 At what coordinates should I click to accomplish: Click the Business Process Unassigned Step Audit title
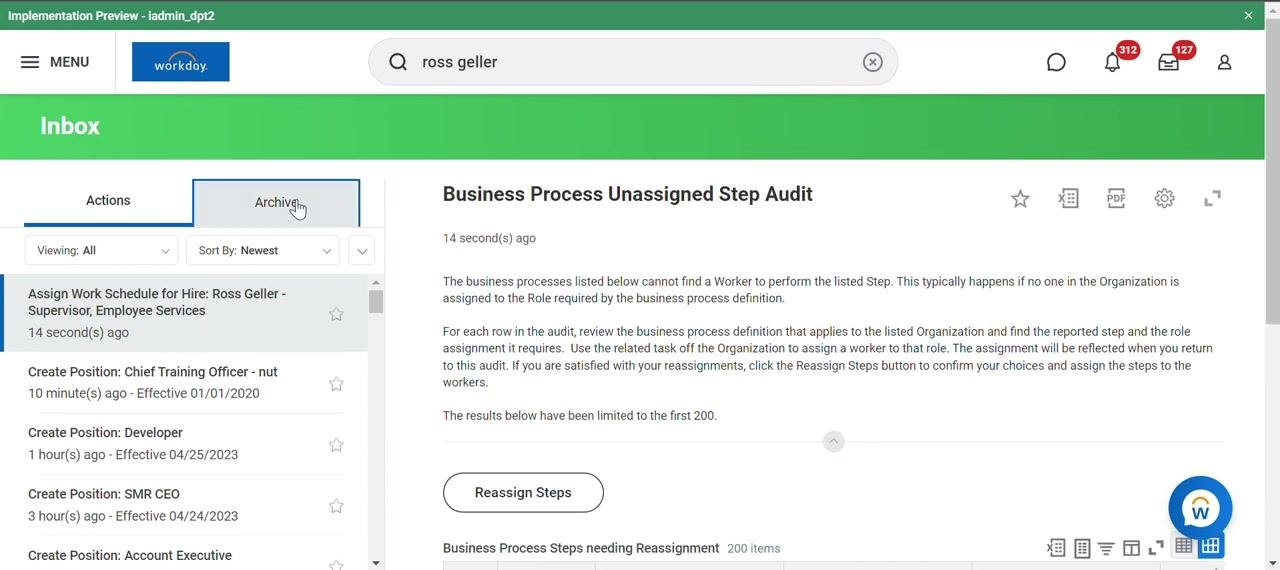(628, 194)
